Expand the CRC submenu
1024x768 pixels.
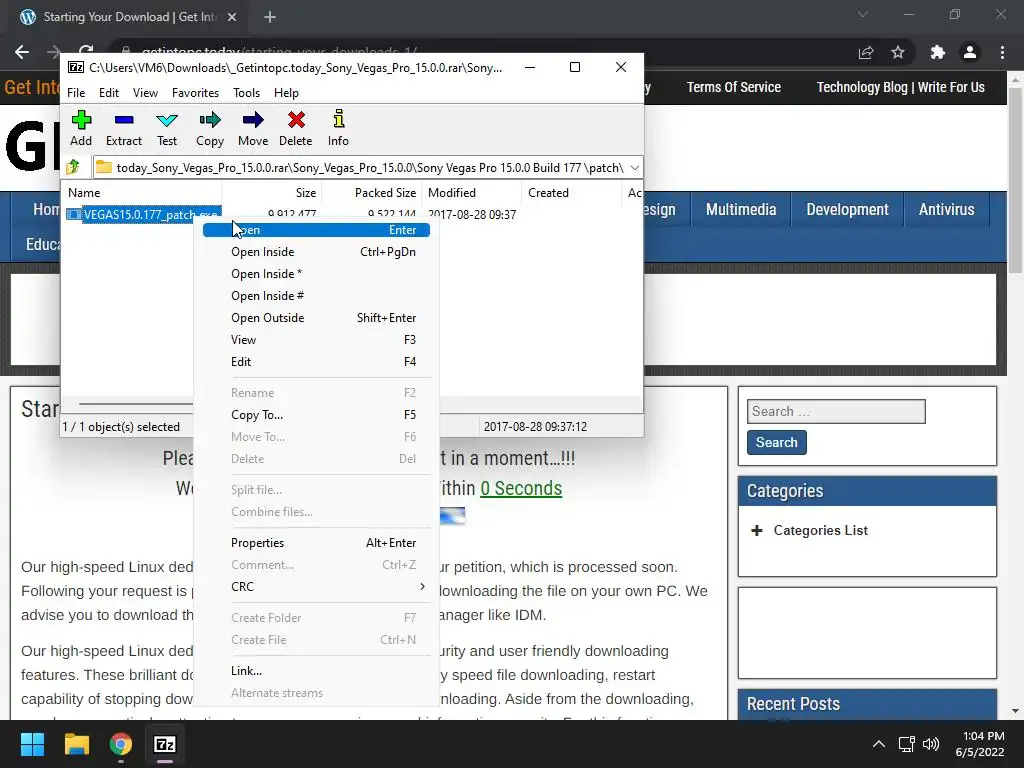(316, 586)
